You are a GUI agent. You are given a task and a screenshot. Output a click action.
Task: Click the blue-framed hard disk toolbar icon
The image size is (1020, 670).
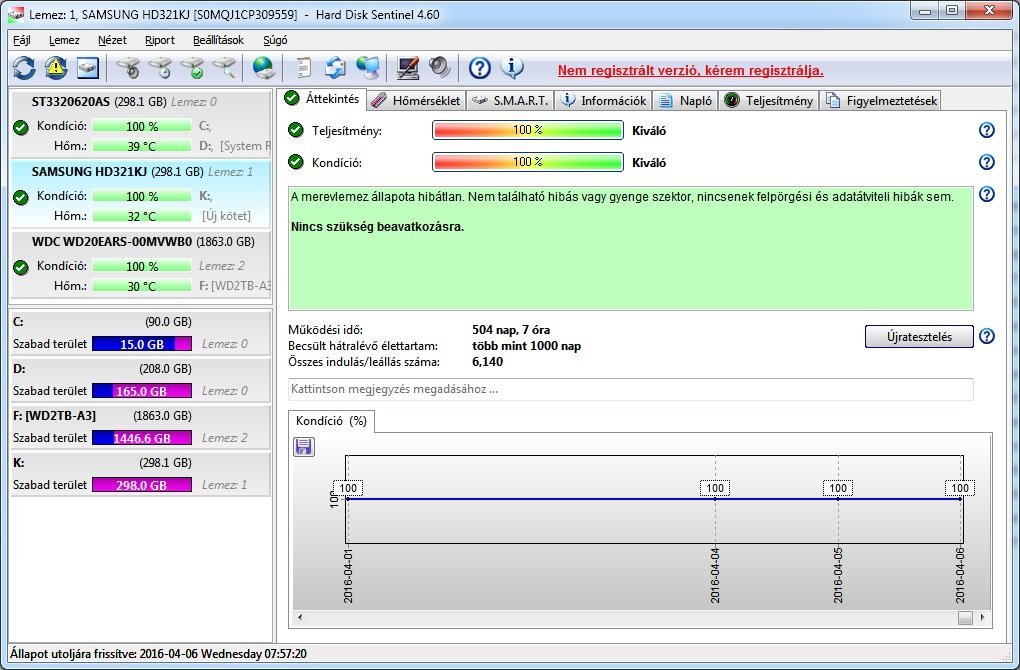coord(88,68)
